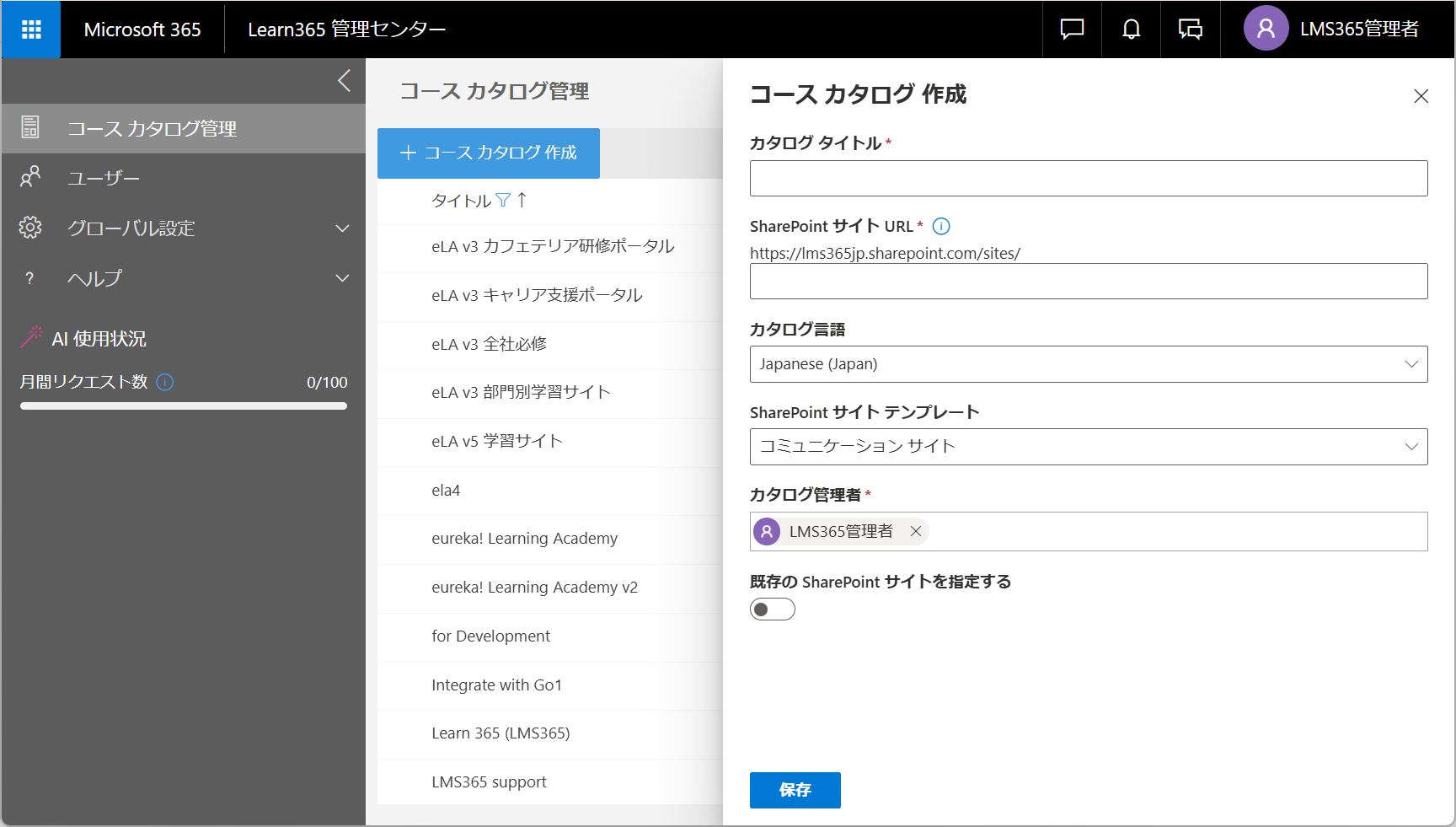The image size is (1456, 827).
Task: Show info for SharePoint サイト URL
Action: tap(941, 226)
